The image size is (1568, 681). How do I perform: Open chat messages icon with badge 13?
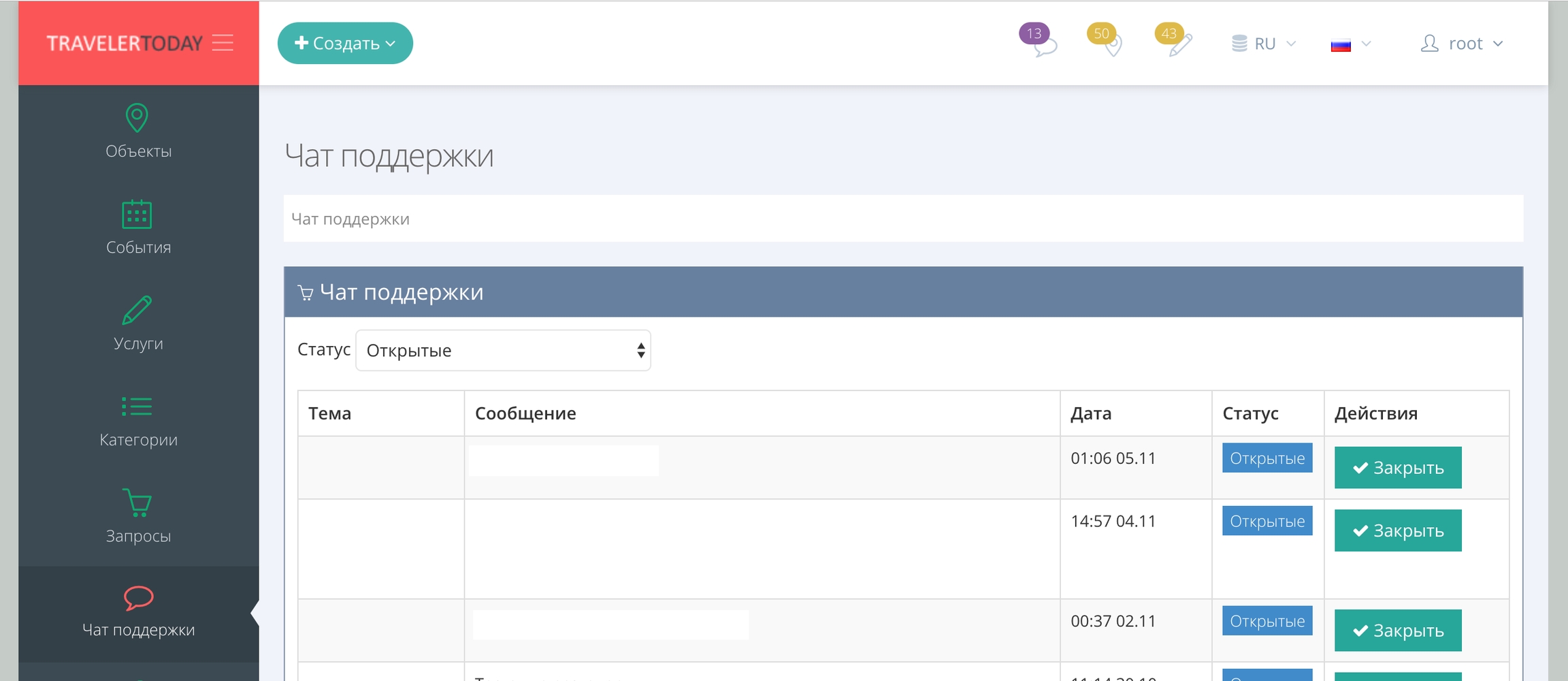tap(1042, 44)
